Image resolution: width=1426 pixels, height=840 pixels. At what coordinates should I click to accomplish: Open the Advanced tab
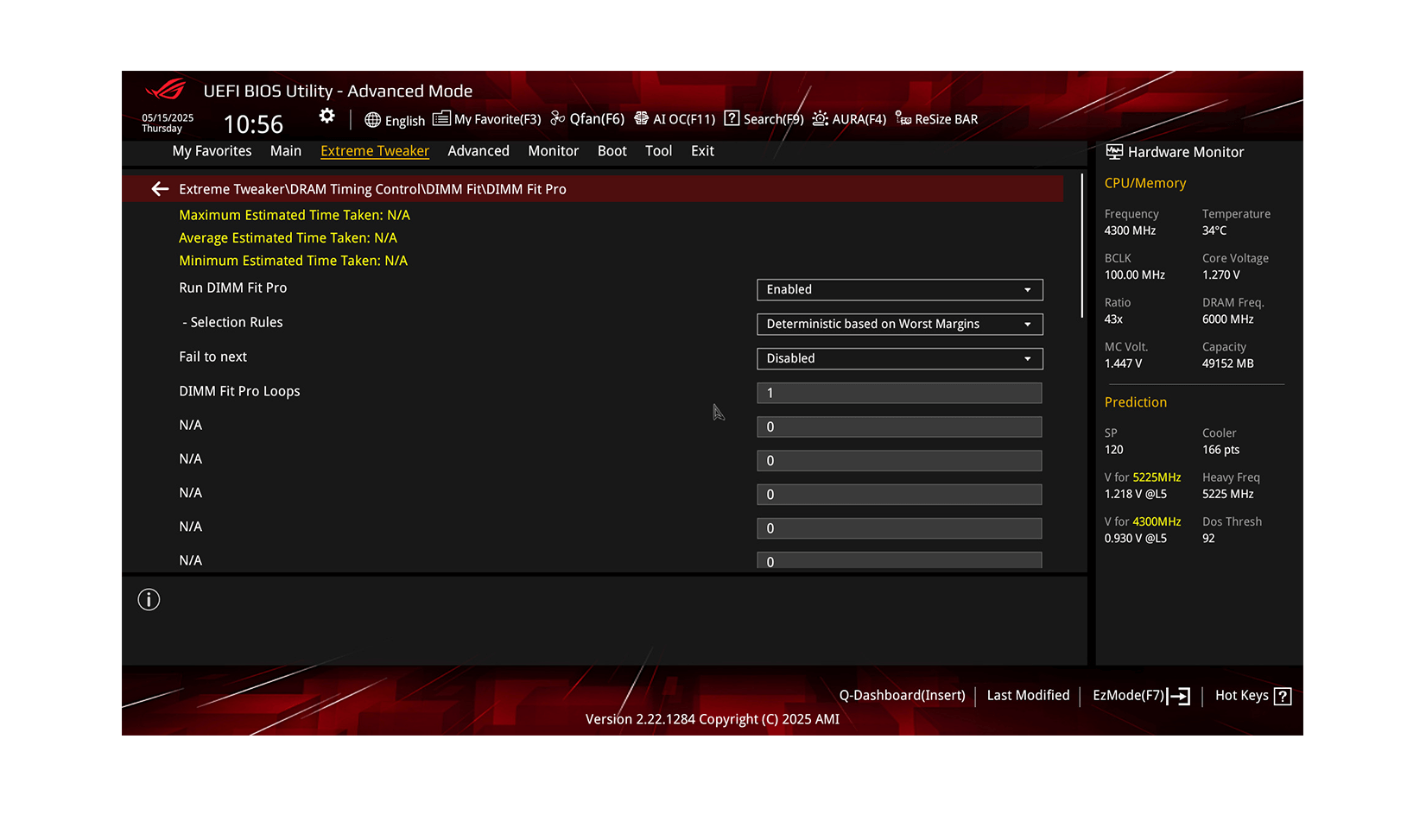tap(479, 151)
